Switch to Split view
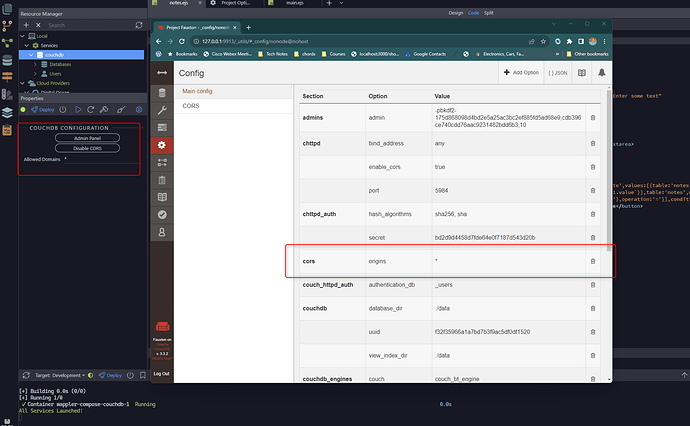 488,13
